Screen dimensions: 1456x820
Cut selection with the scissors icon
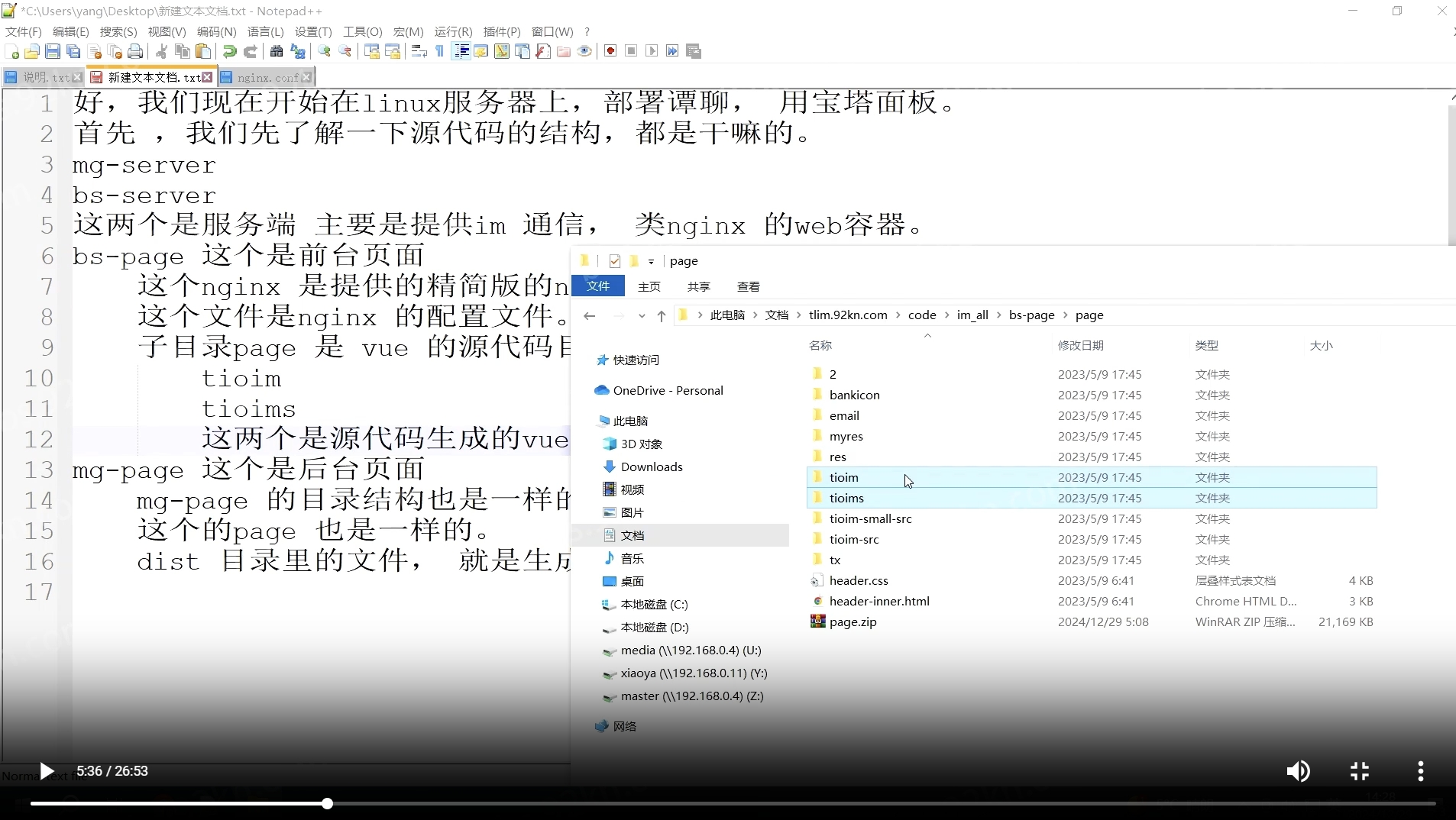pyautogui.click(x=162, y=51)
